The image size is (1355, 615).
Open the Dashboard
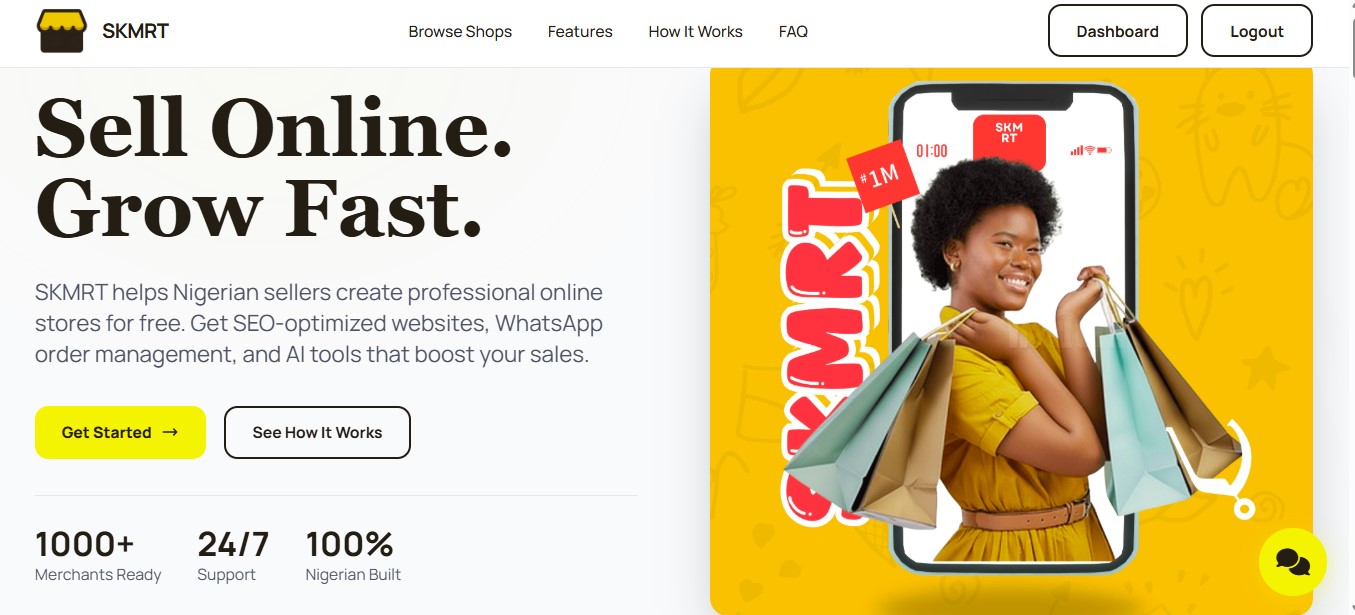[x=1117, y=31]
